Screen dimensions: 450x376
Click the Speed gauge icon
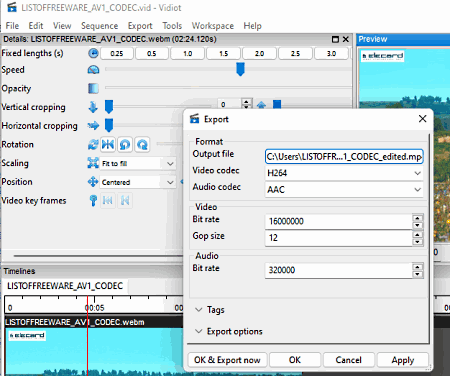(x=93, y=70)
